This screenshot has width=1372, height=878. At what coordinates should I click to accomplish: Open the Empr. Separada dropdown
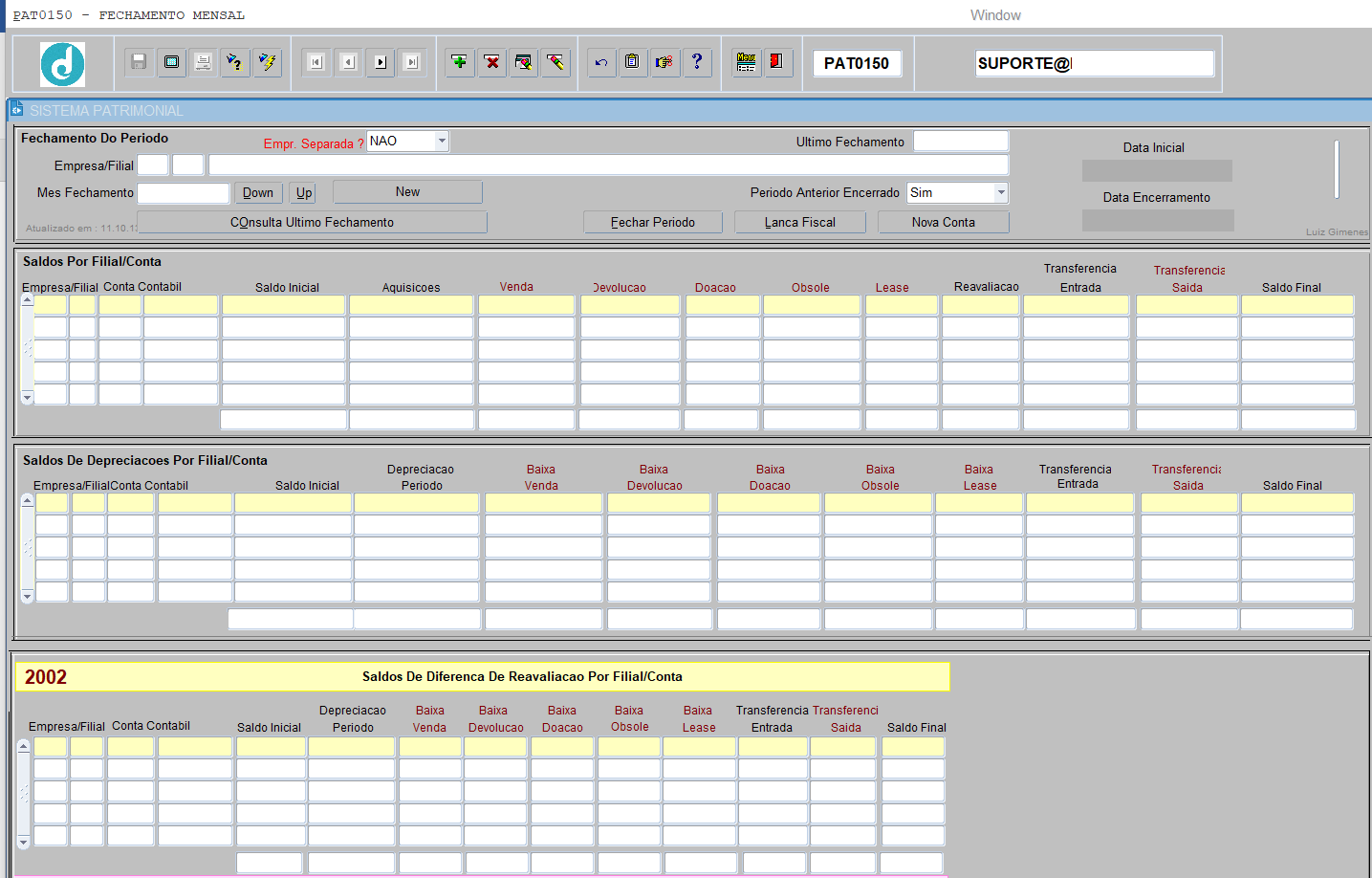click(442, 141)
